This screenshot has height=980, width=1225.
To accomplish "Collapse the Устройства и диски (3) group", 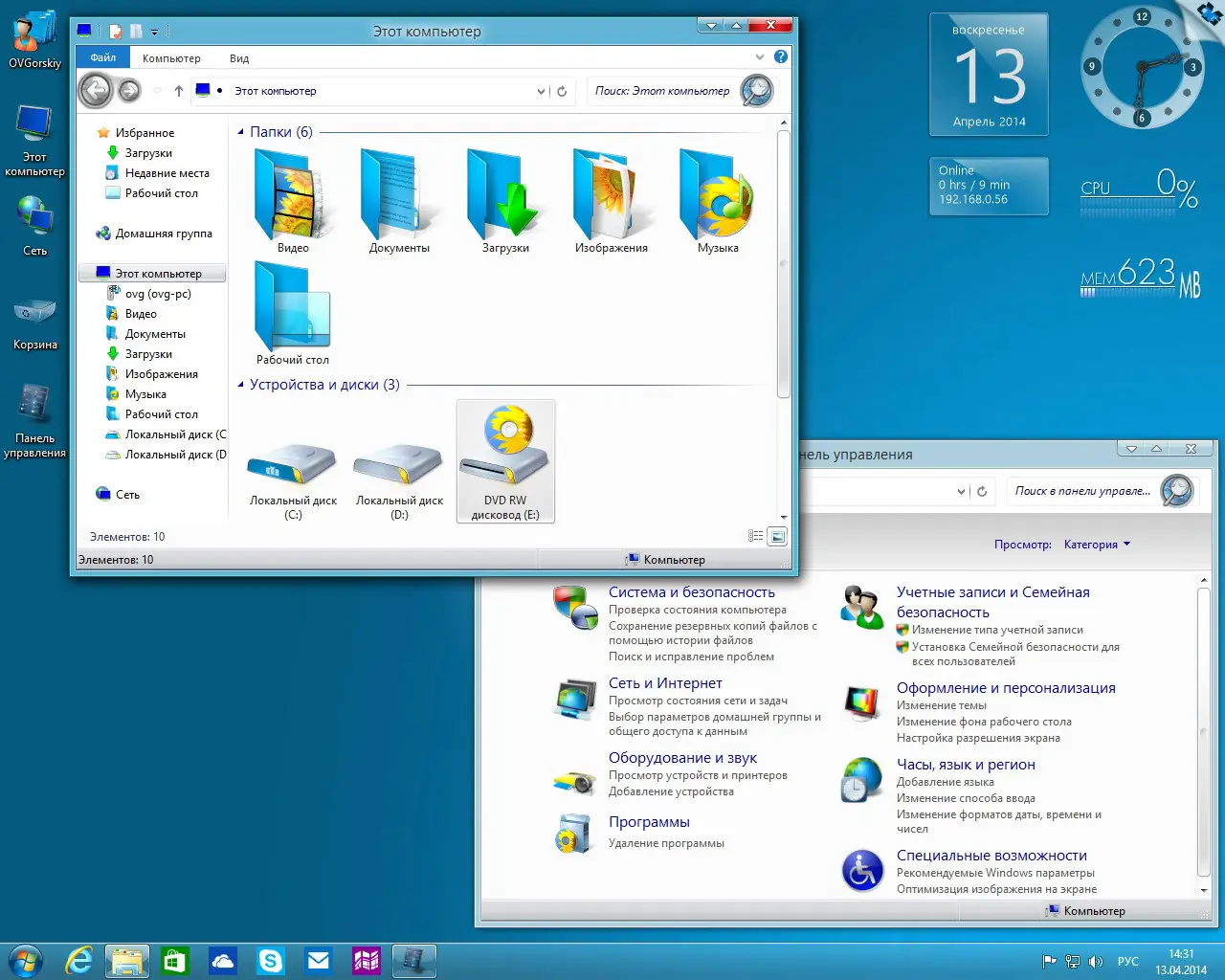I will click(x=240, y=385).
